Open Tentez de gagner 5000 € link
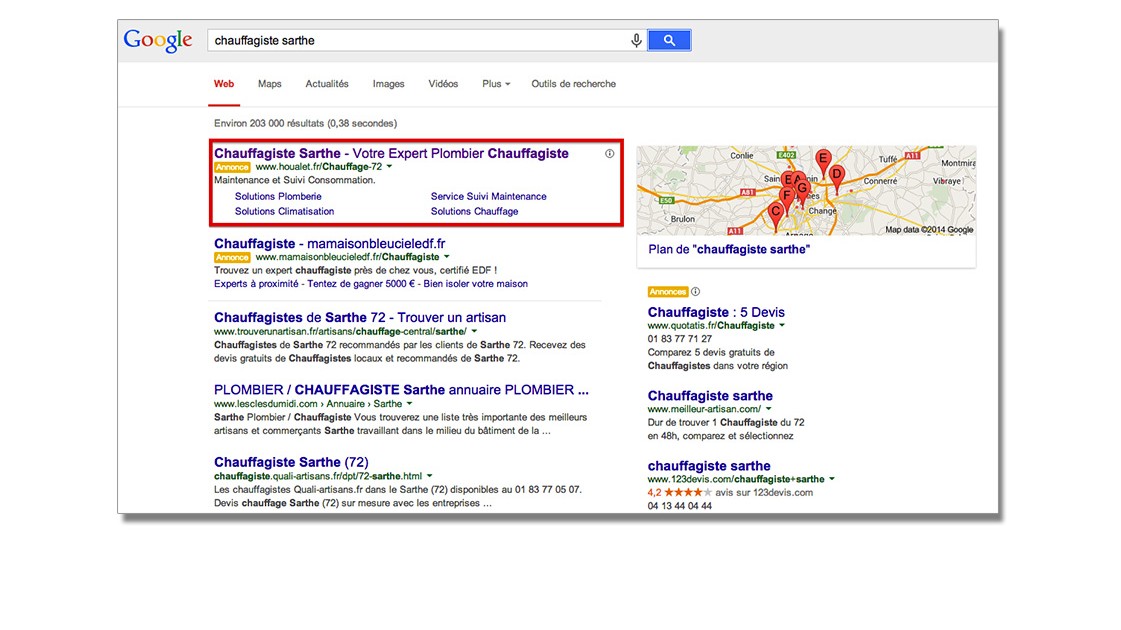1121x630 pixels. click(361, 284)
